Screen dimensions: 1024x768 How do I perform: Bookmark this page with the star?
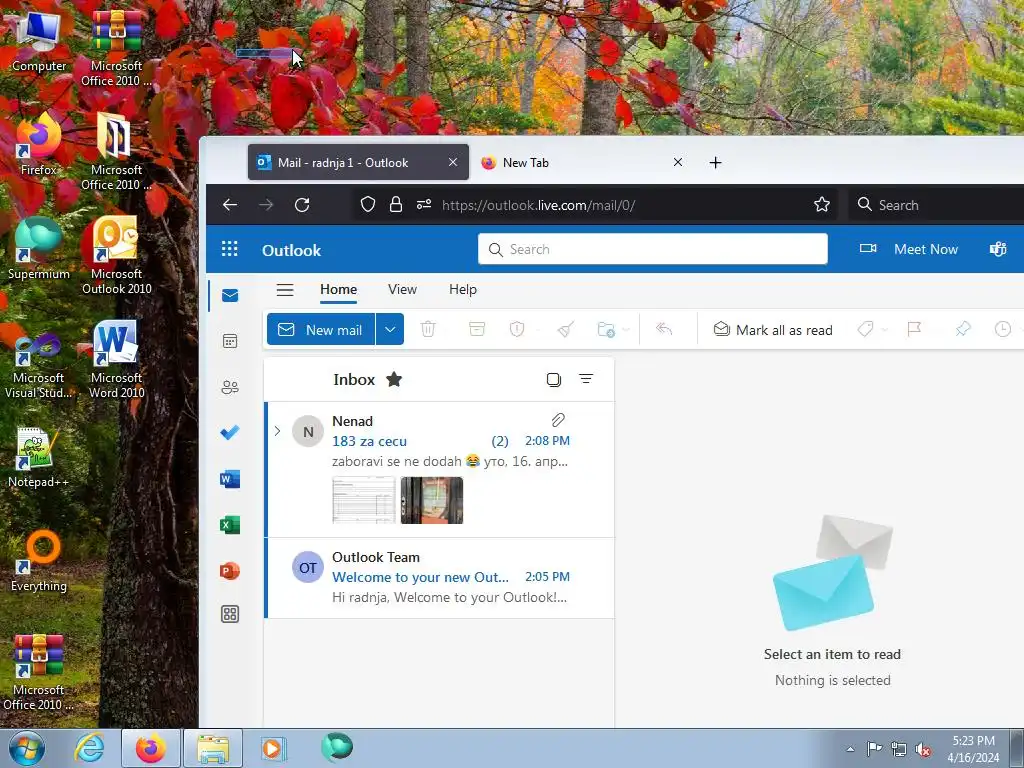[822, 205]
